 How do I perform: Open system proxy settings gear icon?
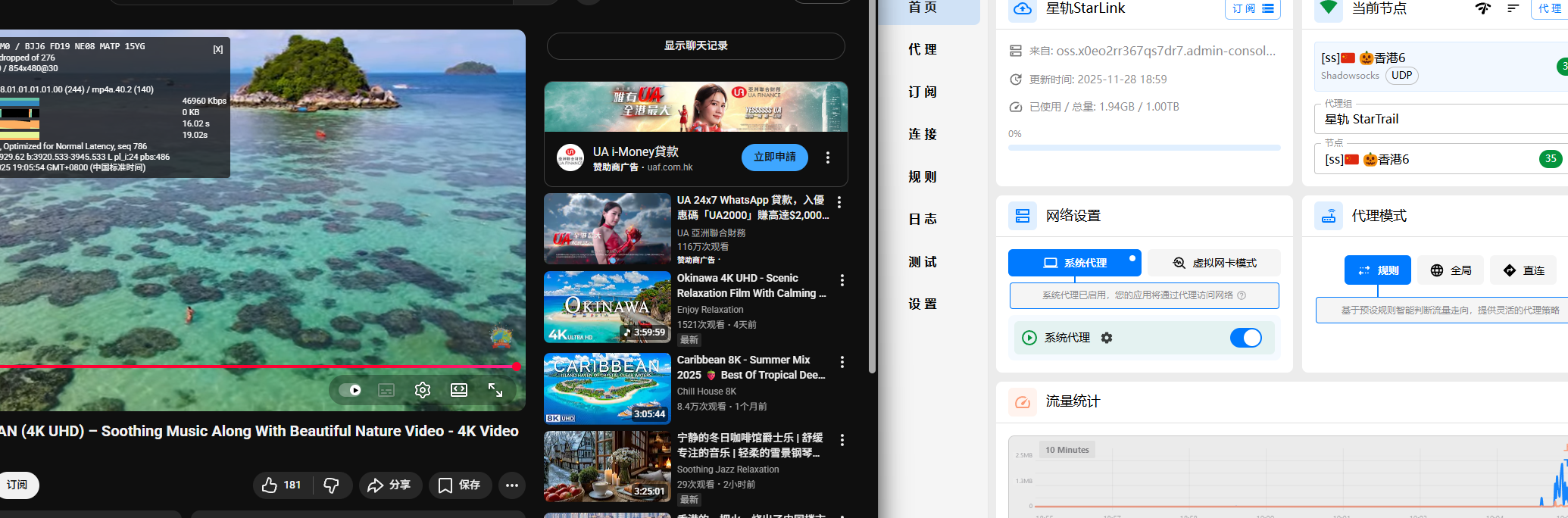1107,338
